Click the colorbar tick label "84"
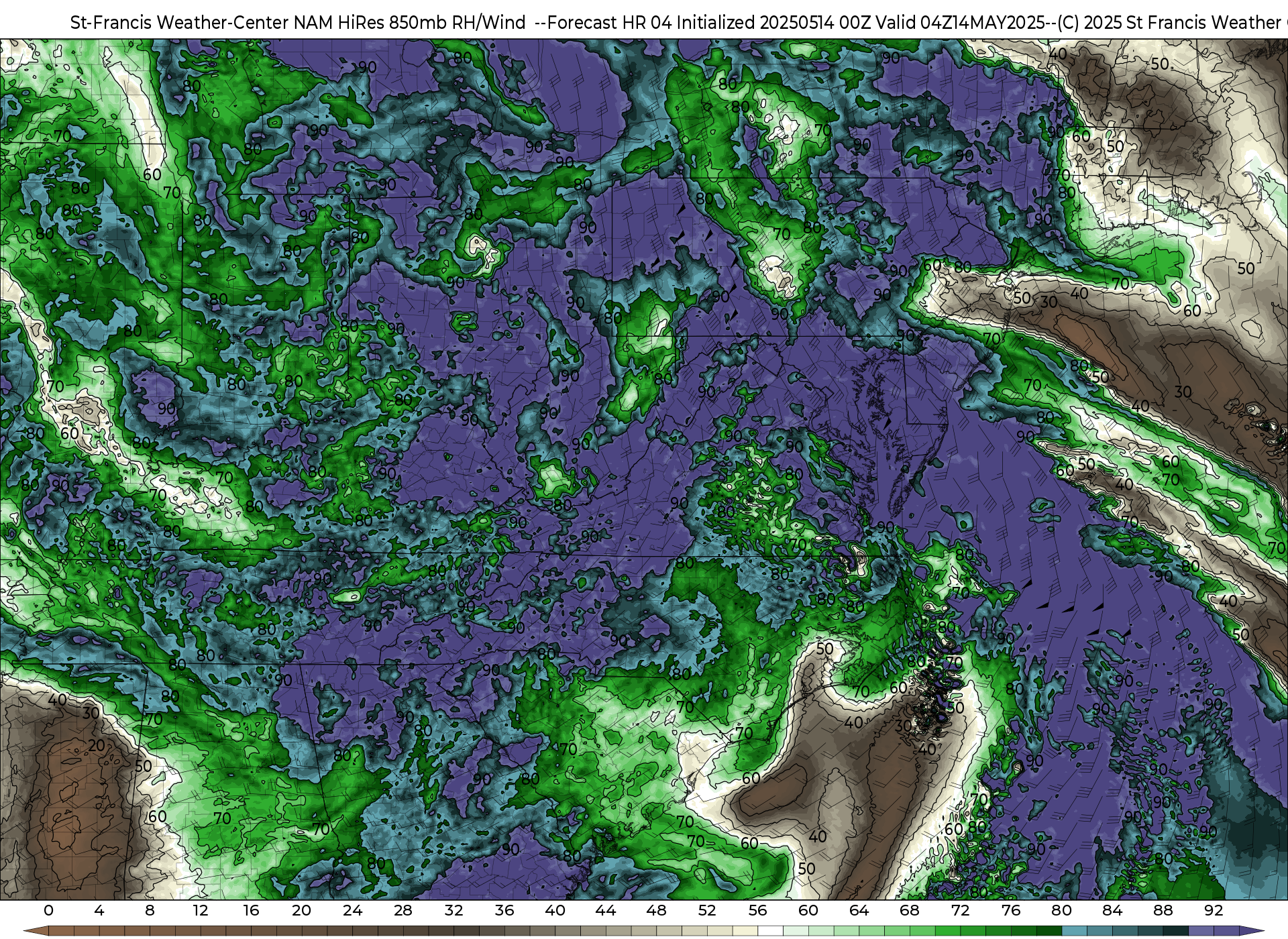The height and width of the screenshot is (939, 1288). coord(1112,910)
